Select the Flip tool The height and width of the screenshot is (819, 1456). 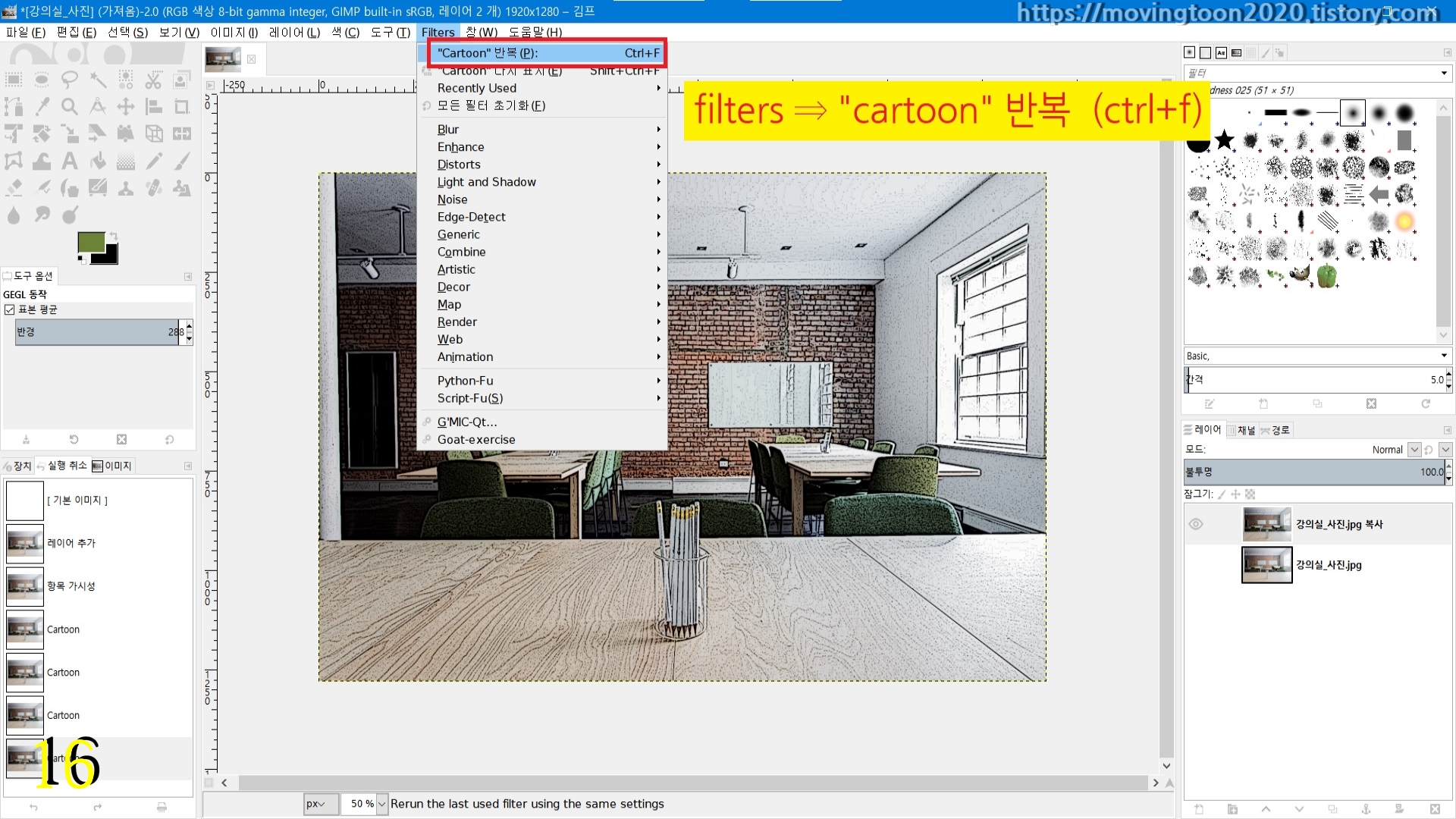coord(182,134)
